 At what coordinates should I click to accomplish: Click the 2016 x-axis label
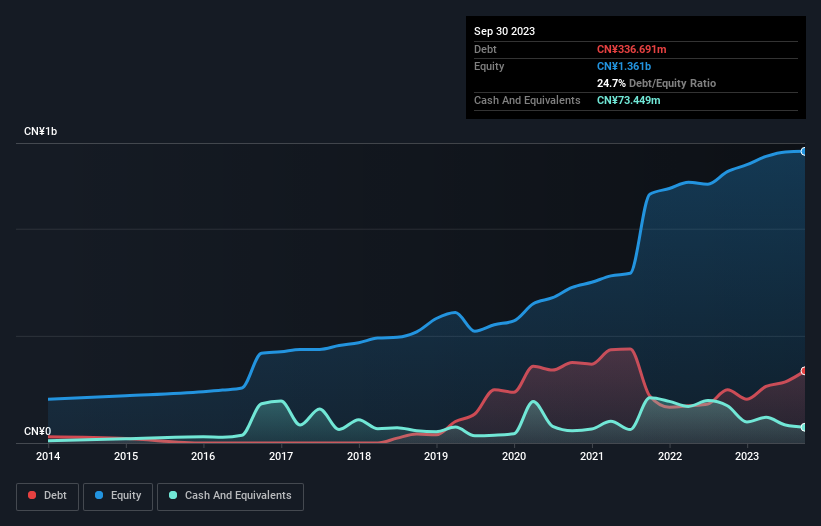click(x=203, y=456)
